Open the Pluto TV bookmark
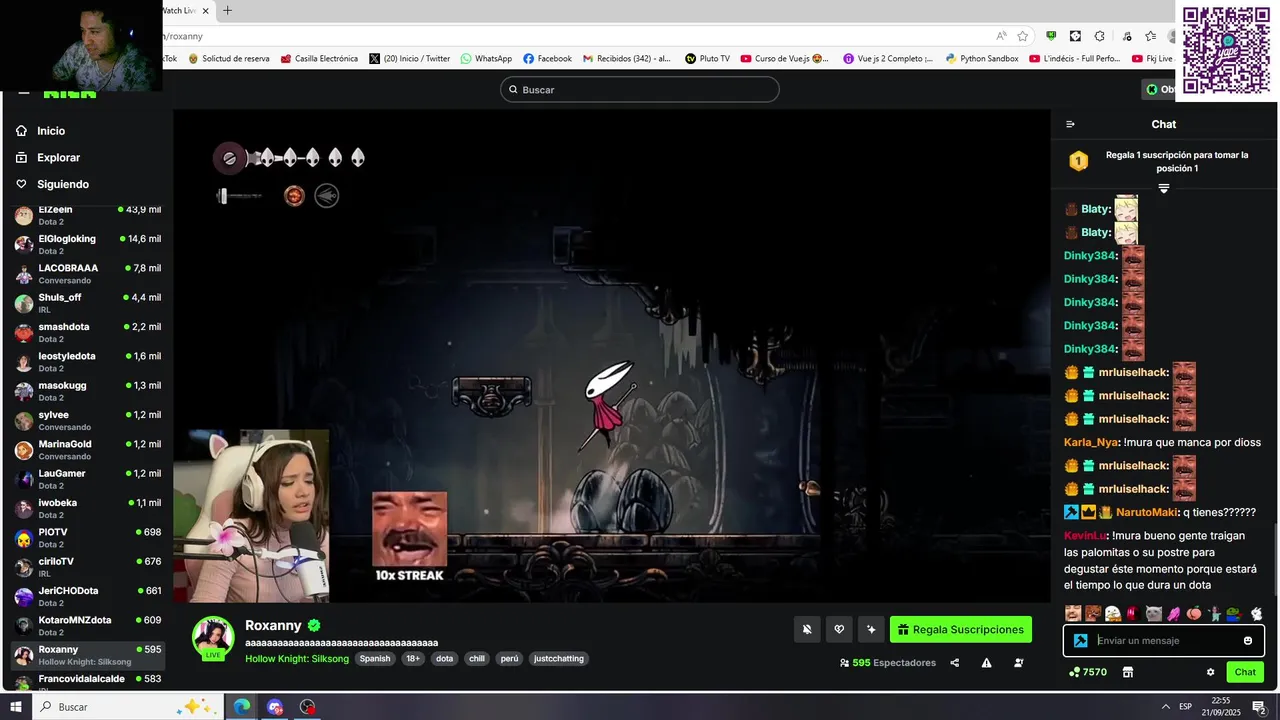The height and width of the screenshot is (720, 1280). [707, 59]
